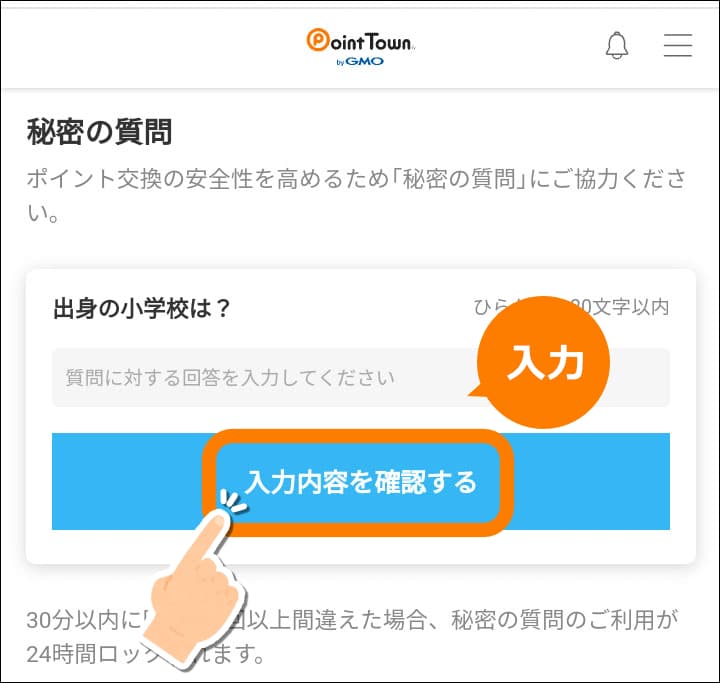Click the 24時間ロック warning line
Viewport: 720px width, 683px height.
(x=146, y=654)
